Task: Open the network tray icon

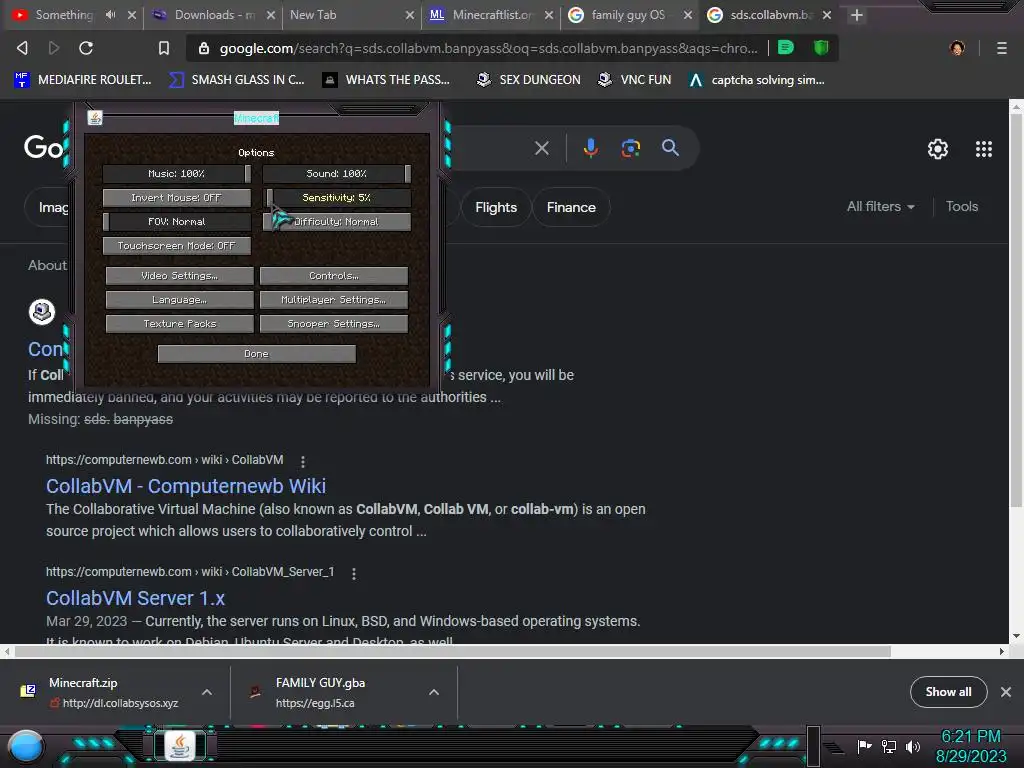Action: click(889, 746)
